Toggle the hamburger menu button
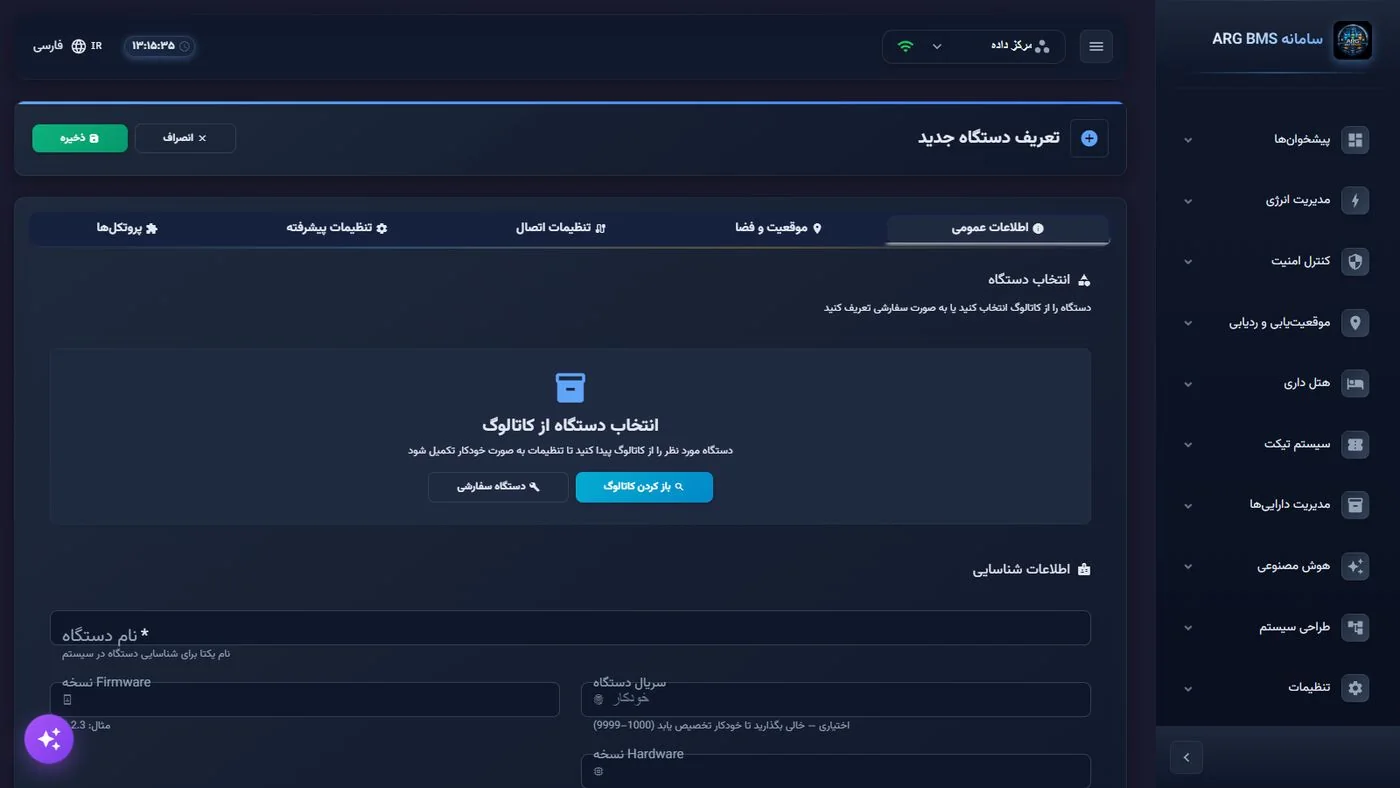 [x=1096, y=47]
